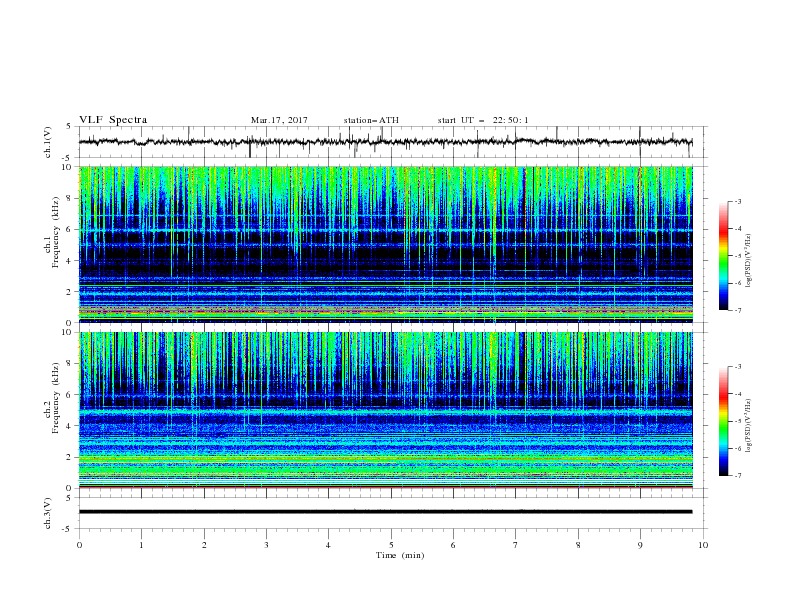The image size is (792, 612).
Task: Click time axis tick label "6"
Action: 453,545
